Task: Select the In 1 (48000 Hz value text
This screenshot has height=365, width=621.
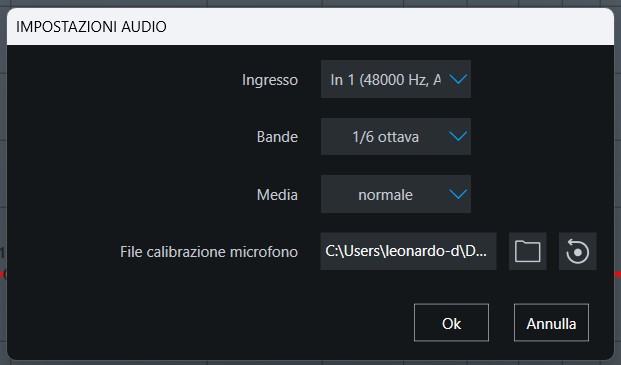Action: pos(385,80)
